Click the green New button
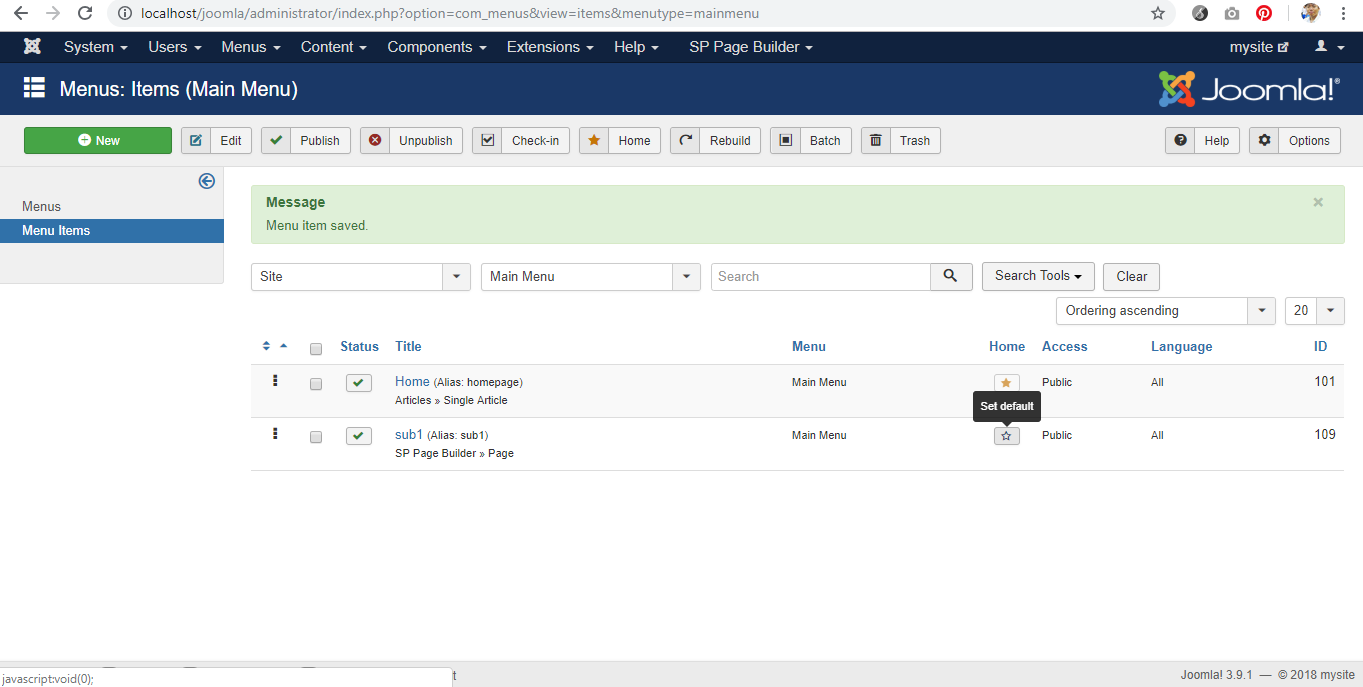Viewport: 1363px width, 687px height. pyautogui.click(x=98, y=141)
